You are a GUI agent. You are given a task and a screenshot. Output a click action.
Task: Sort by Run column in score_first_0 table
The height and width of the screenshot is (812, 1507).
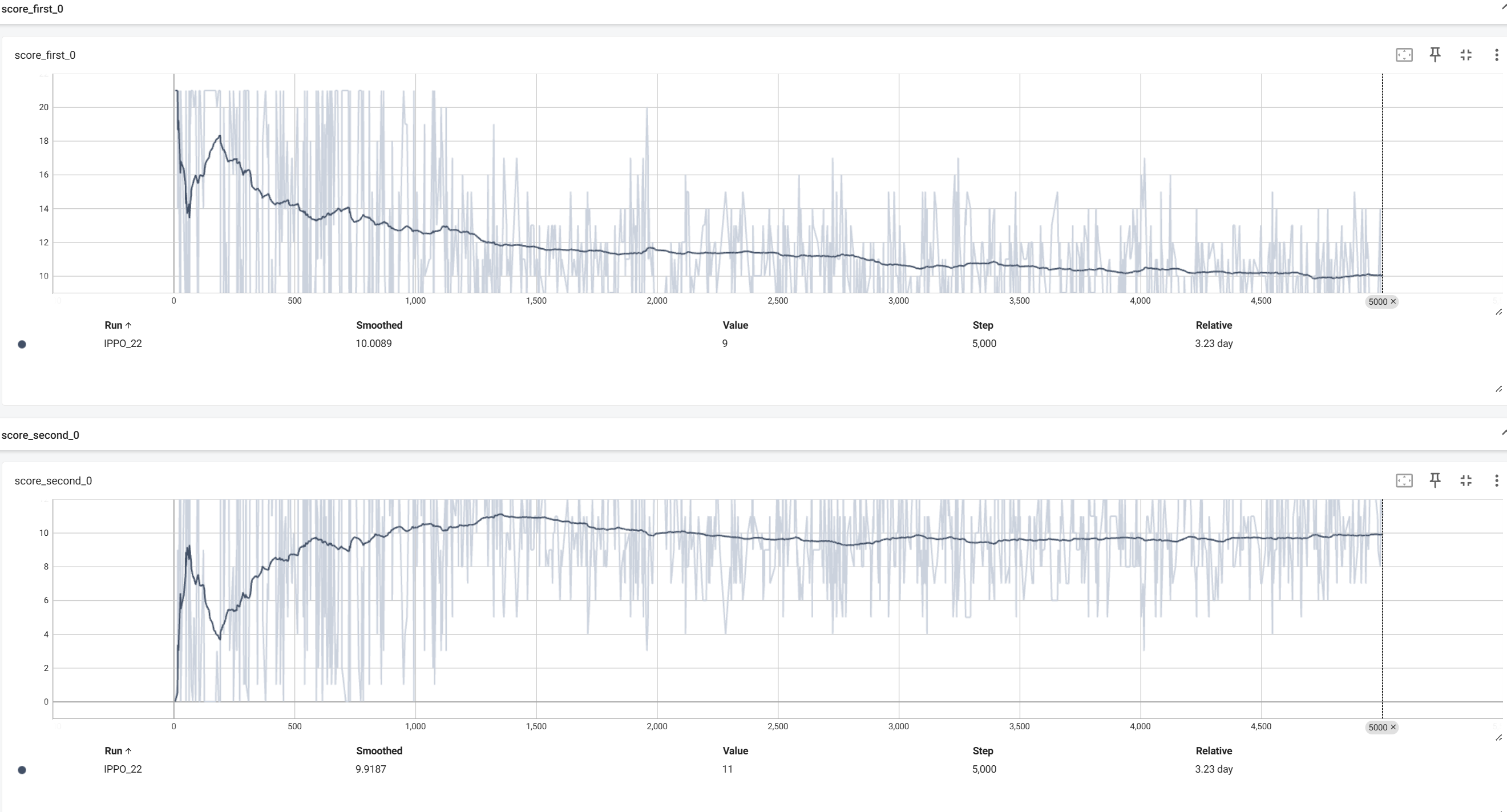(x=118, y=325)
